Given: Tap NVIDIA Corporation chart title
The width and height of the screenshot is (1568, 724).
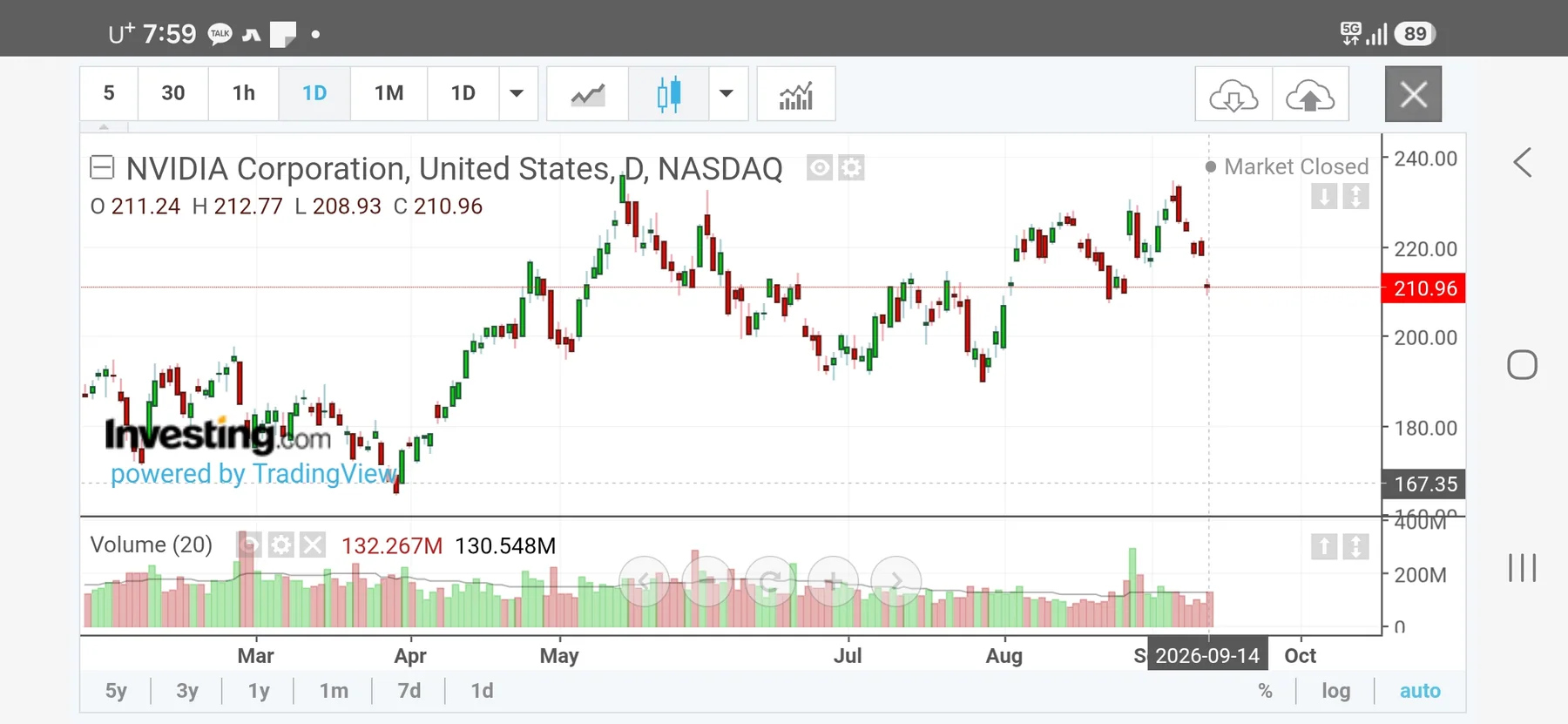Looking at the screenshot, I should (454, 168).
